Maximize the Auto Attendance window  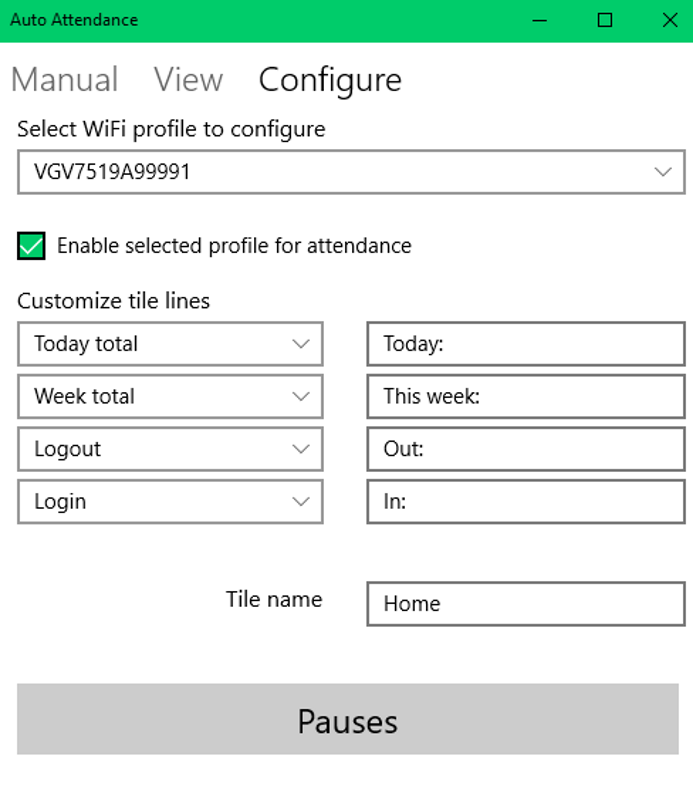(x=605, y=20)
